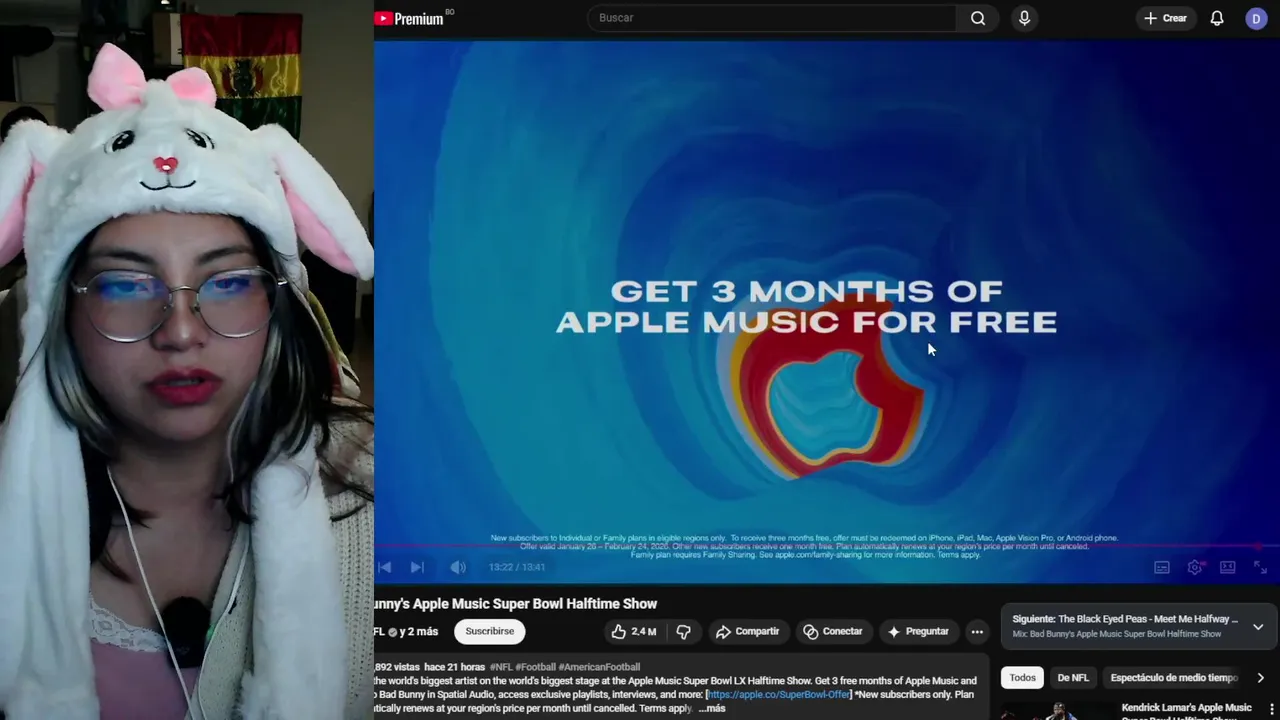
Task: Open the notifications bell
Action: (x=1217, y=18)
